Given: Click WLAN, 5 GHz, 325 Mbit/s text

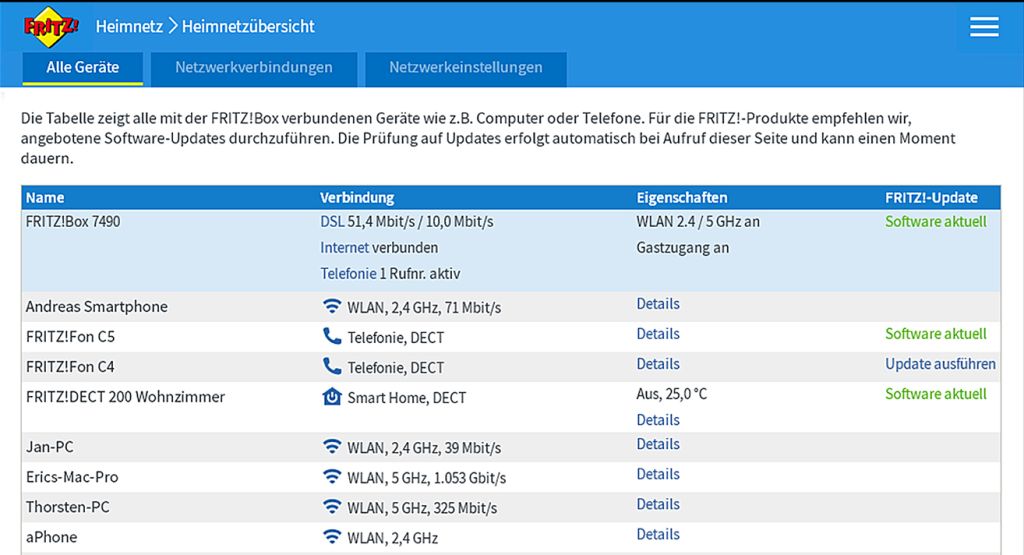Looking at the screenshot, I should pos(422,508).
